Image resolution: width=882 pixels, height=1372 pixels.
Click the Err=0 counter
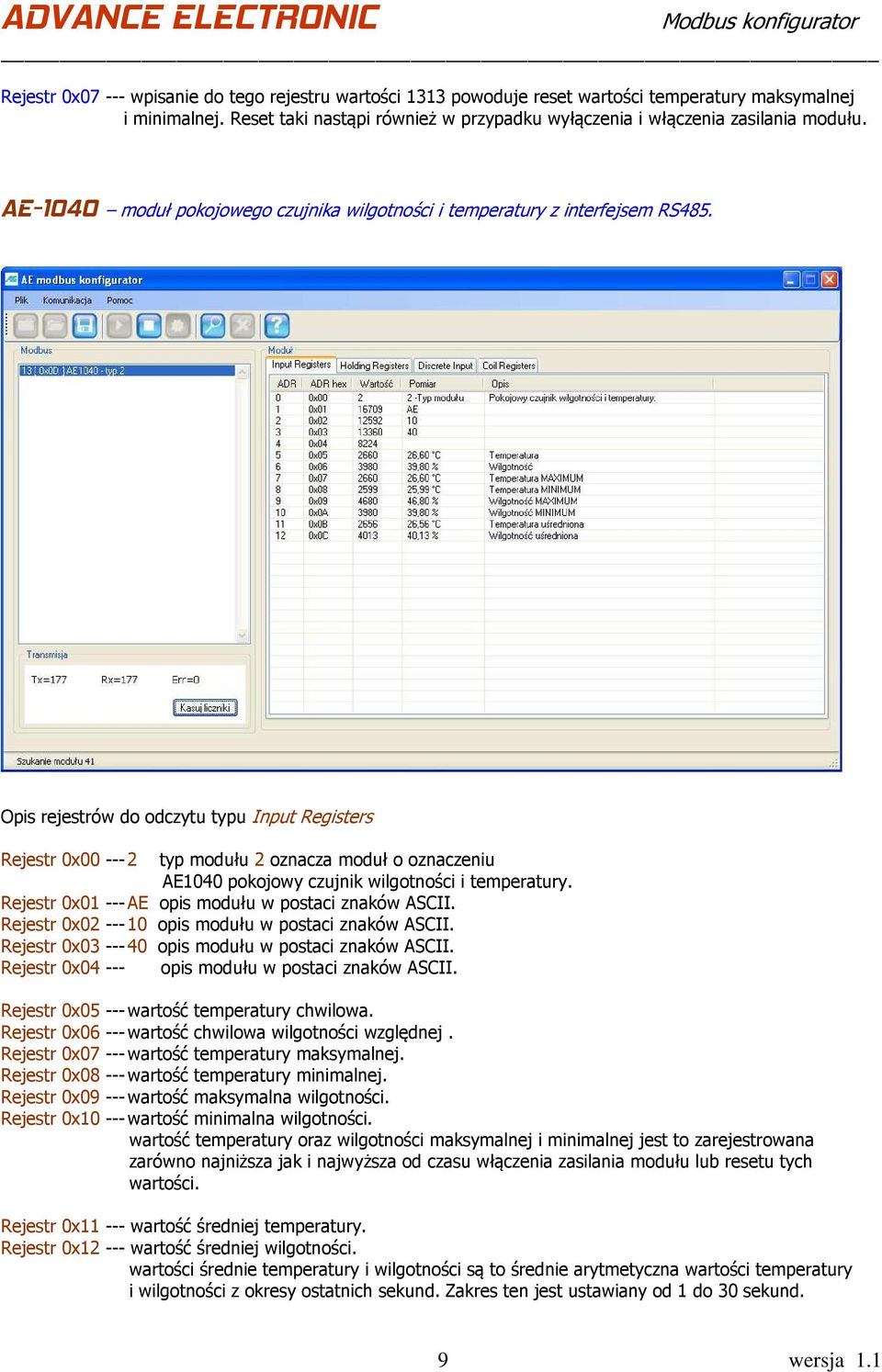pyautogui.click(x=186, y=680)
